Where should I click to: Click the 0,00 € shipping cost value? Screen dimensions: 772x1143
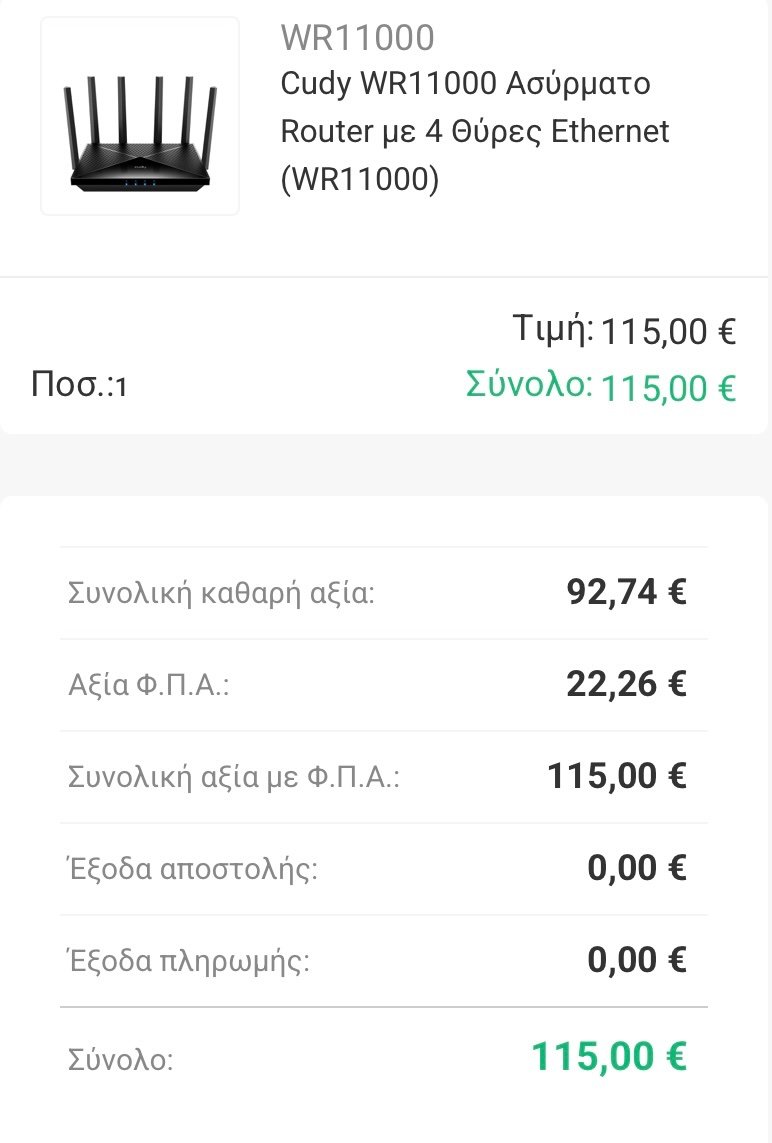636,868
